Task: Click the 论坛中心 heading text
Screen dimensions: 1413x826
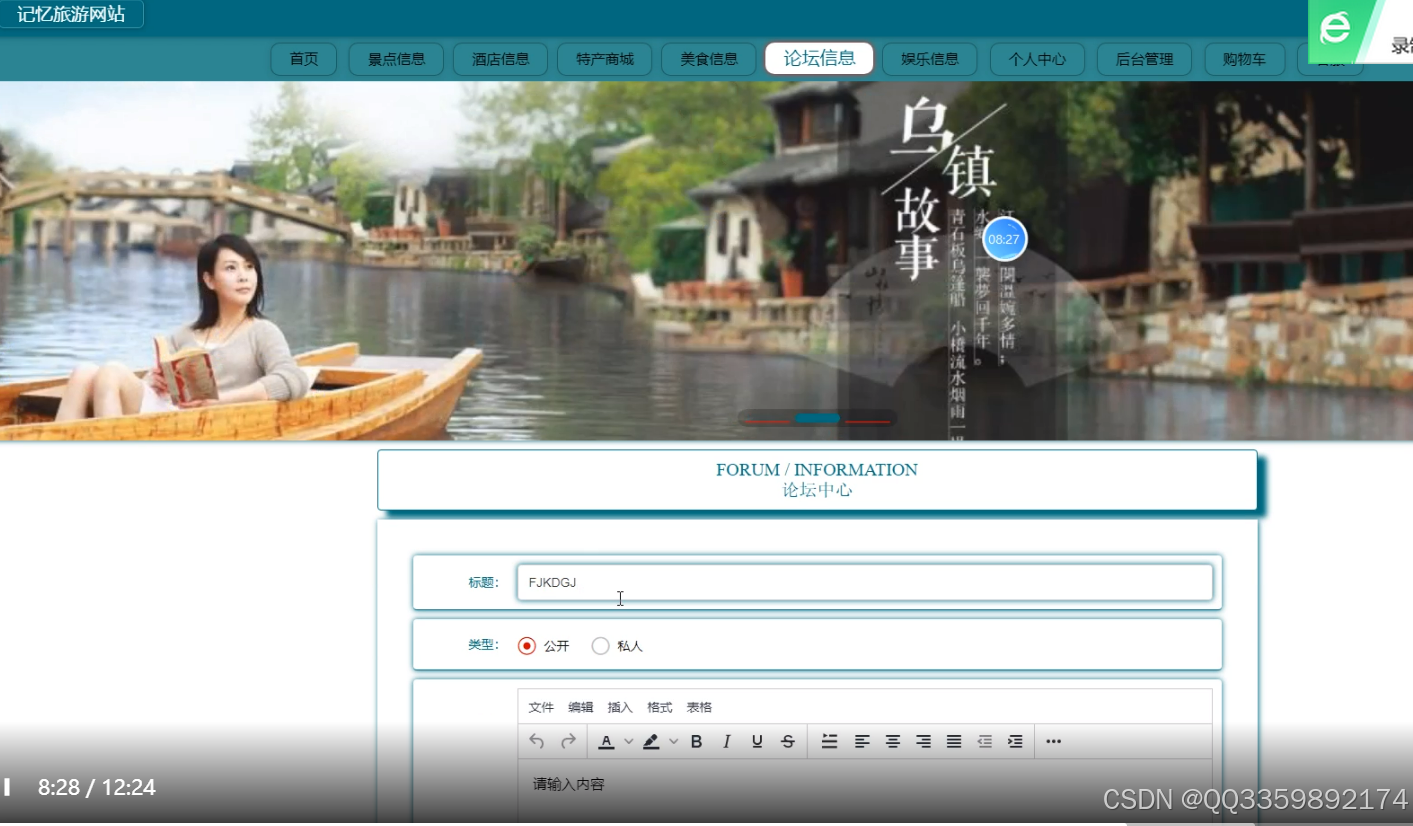Action: [817, 491]
